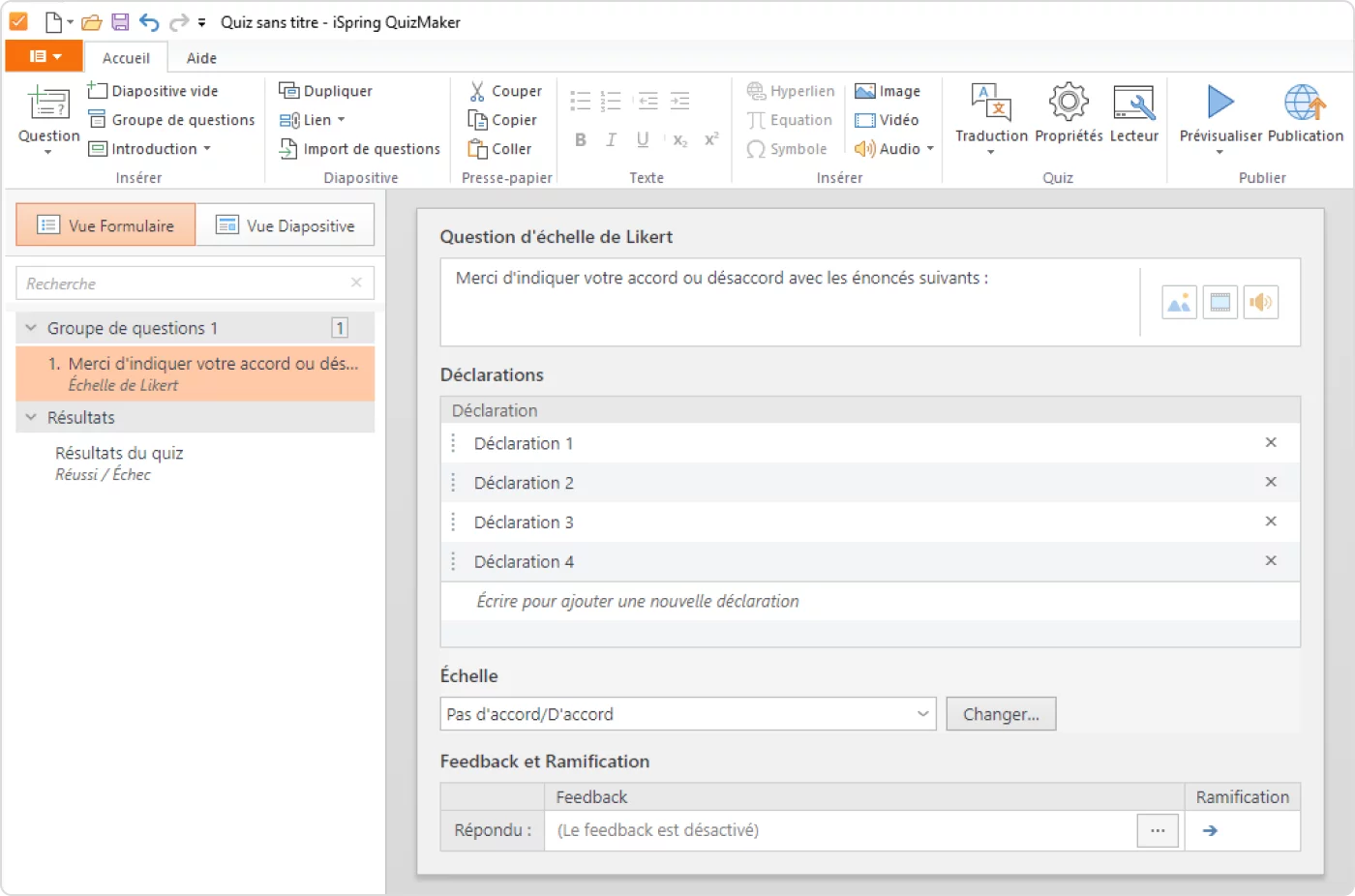Collapse Groupe de questions 1

[x=31, y=328]
